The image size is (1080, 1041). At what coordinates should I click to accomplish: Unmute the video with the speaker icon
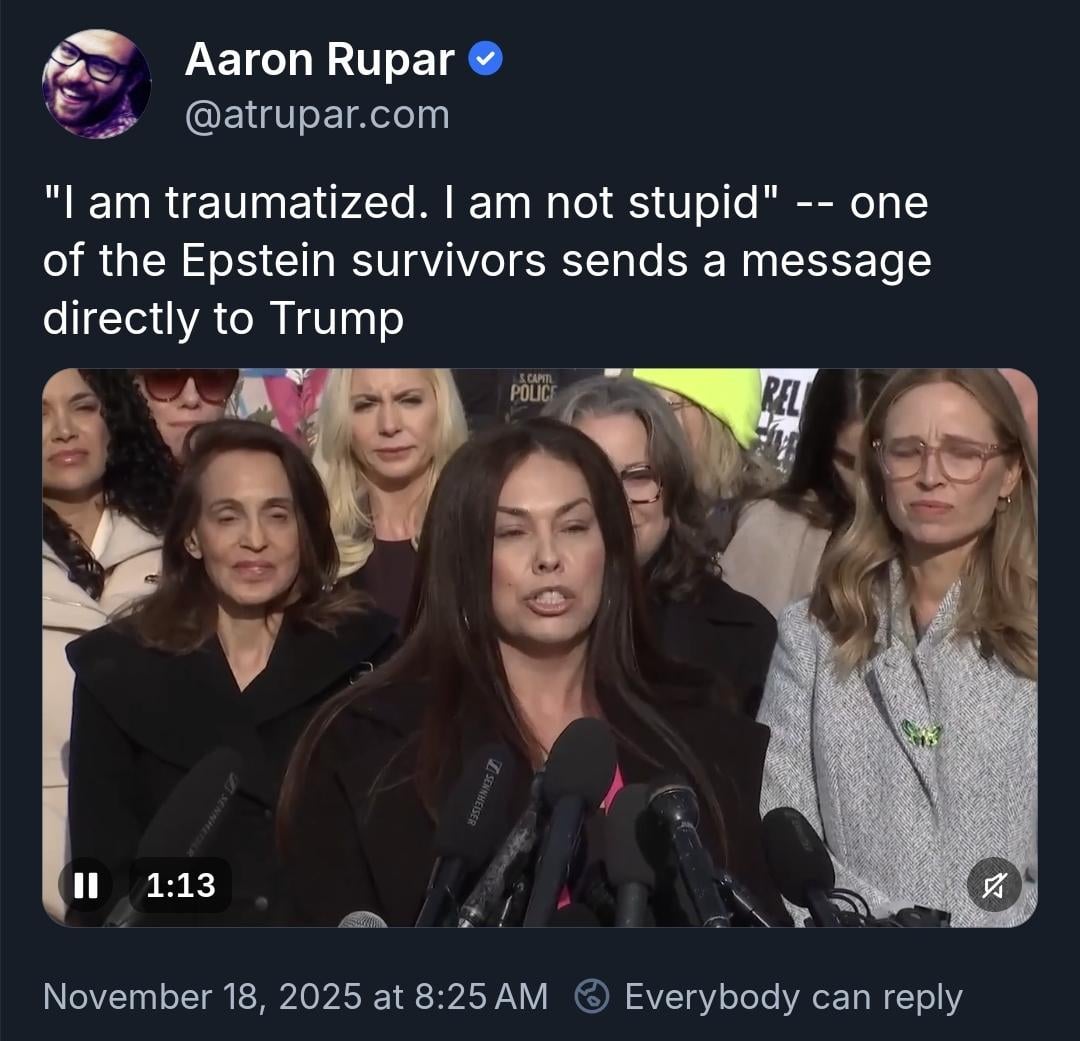point(994,885)
